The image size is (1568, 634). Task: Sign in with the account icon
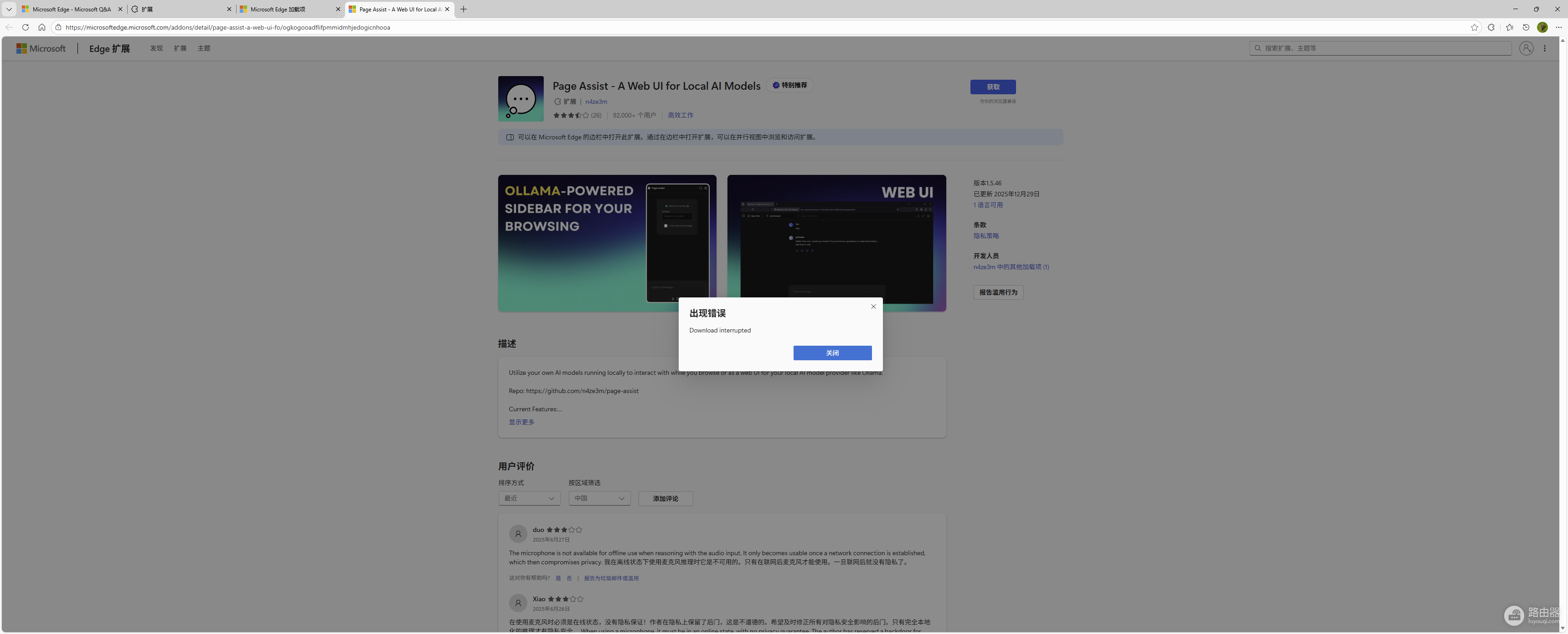pos(1526,48)
